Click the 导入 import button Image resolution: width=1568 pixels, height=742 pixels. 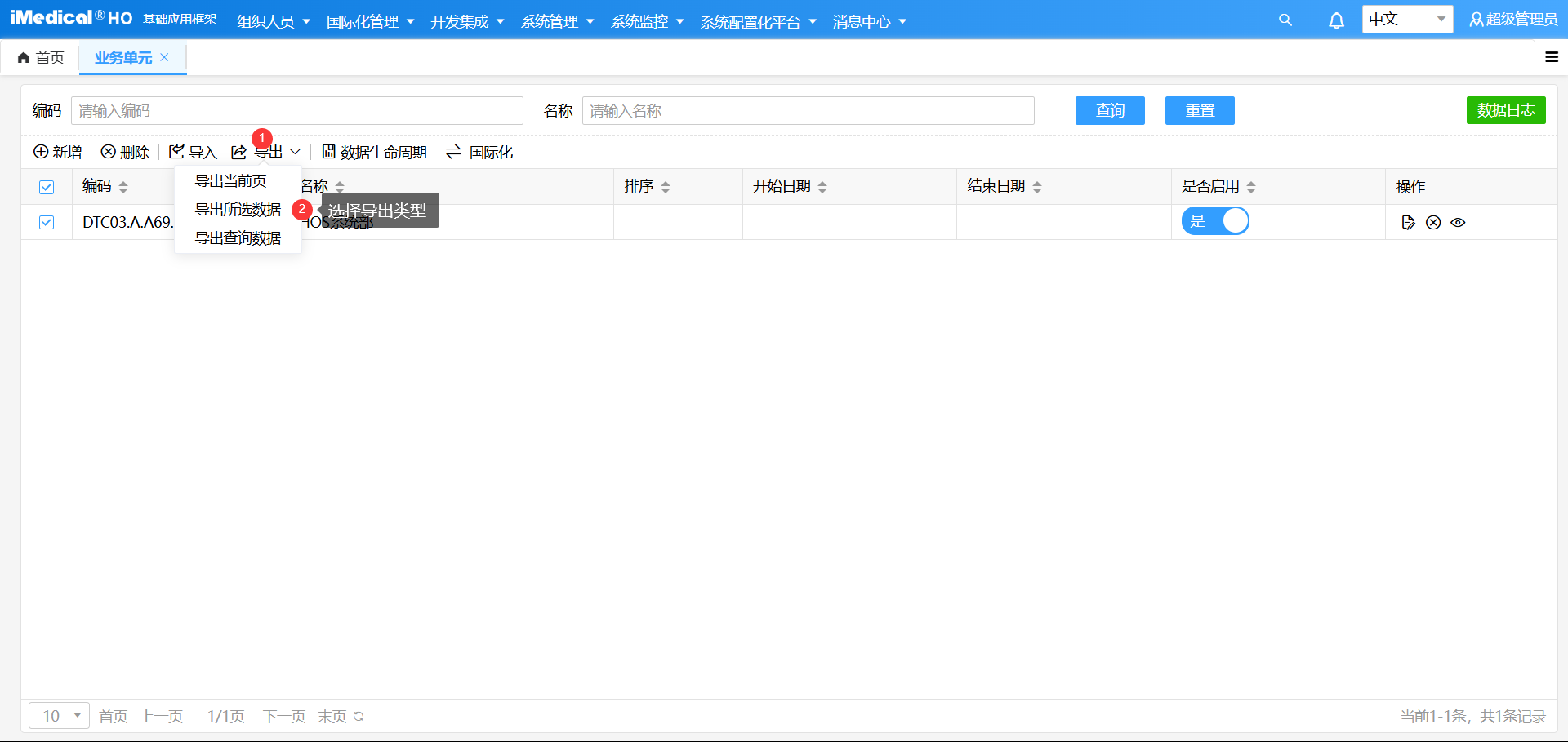pyautogui.click(x=193, y=152)
